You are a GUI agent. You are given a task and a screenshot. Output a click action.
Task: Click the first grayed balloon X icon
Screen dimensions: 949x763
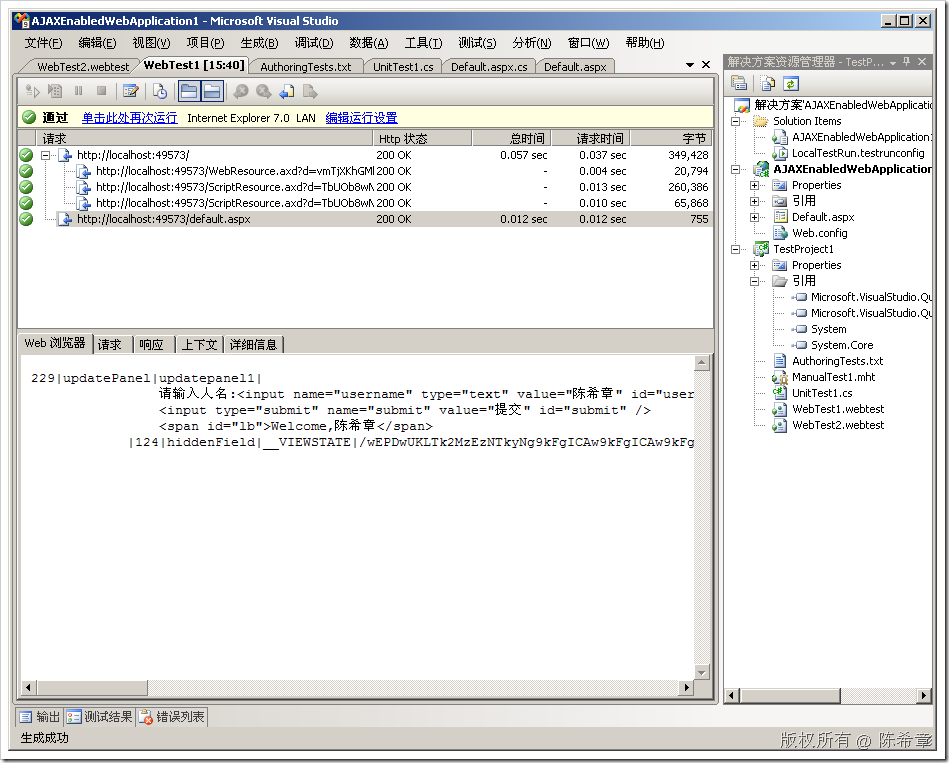(x=241, y=91)
